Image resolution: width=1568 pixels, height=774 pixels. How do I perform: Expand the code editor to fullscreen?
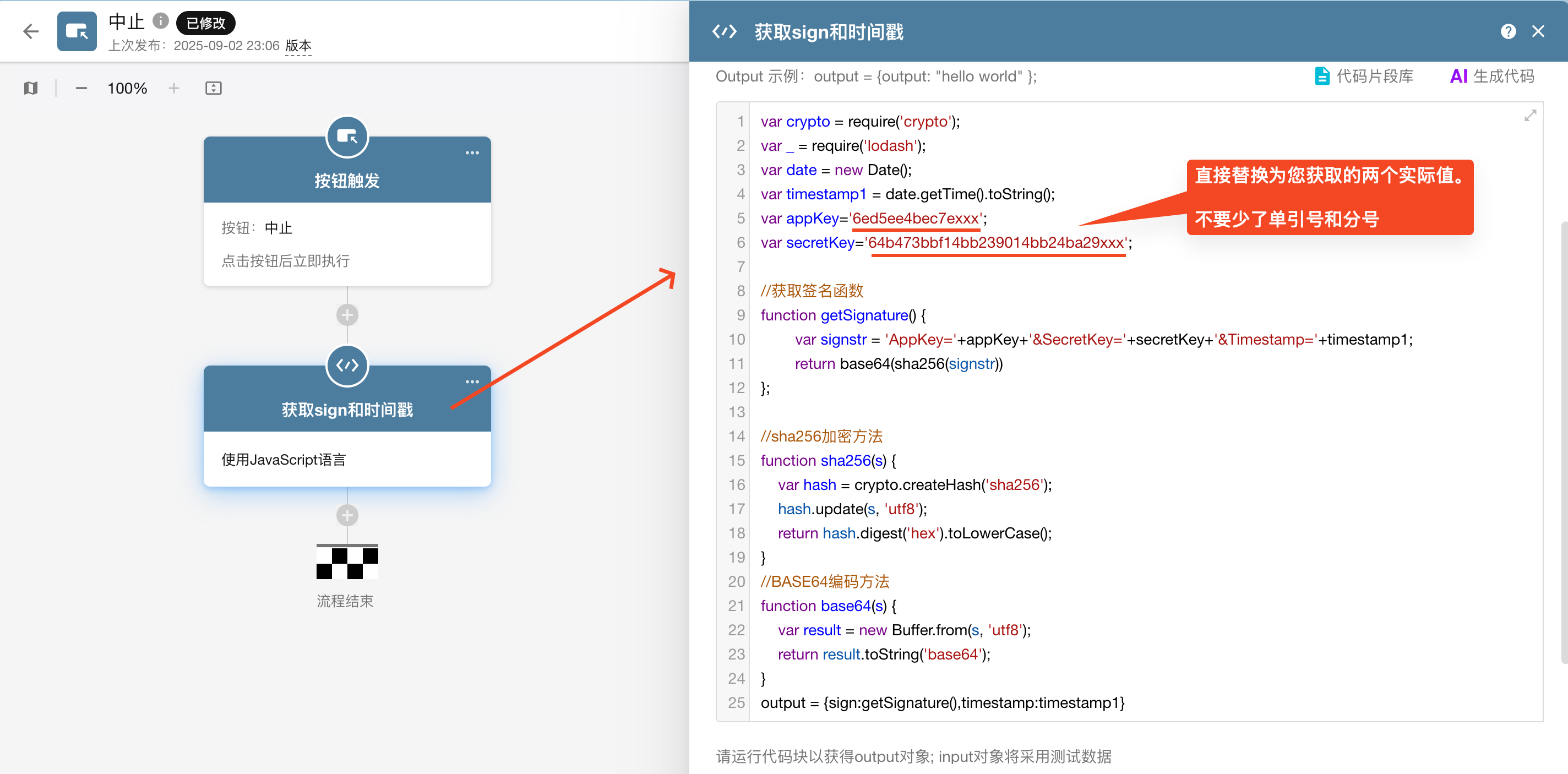(x=1529, y=116)
